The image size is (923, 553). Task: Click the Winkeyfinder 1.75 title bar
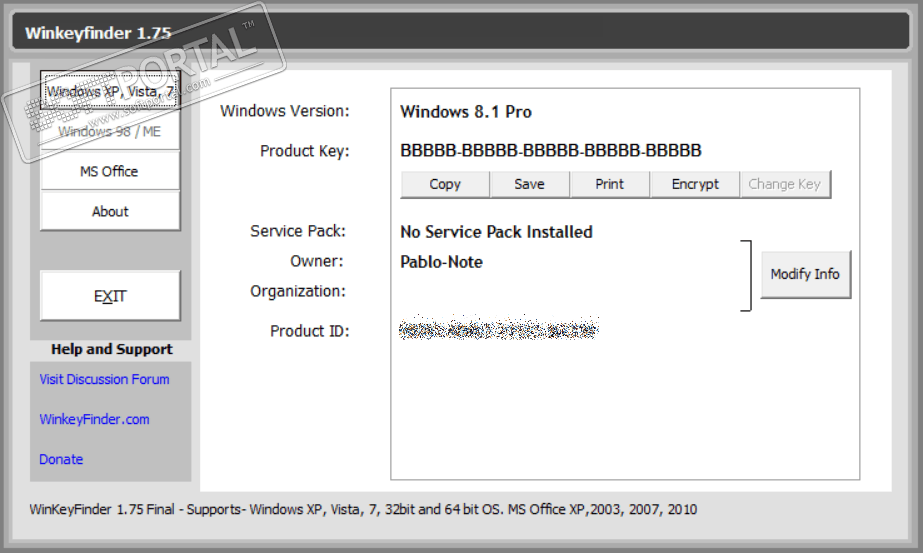pos(460,31)
